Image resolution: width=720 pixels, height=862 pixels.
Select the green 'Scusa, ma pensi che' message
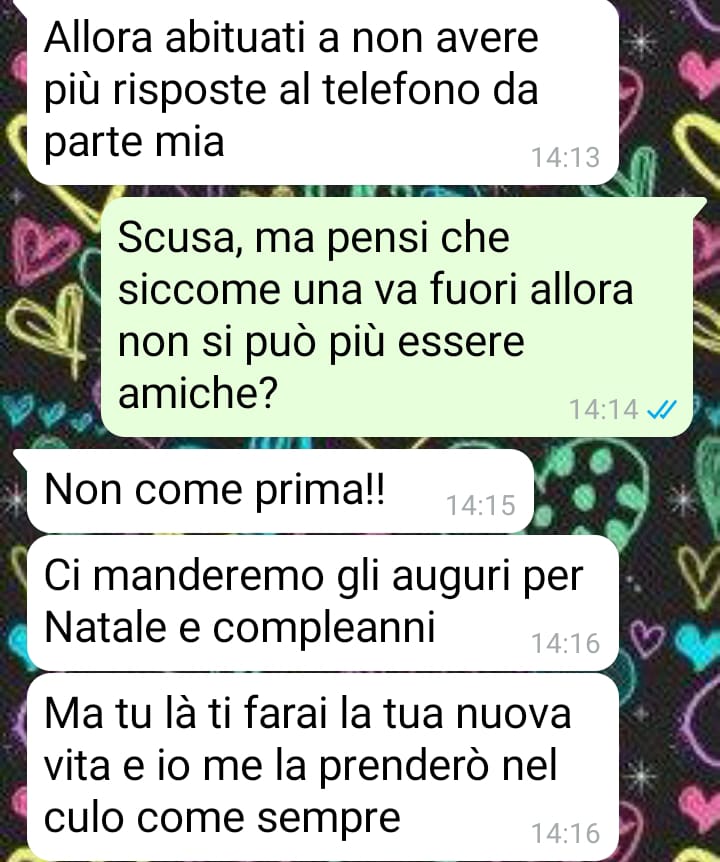(x=397, y=317)
